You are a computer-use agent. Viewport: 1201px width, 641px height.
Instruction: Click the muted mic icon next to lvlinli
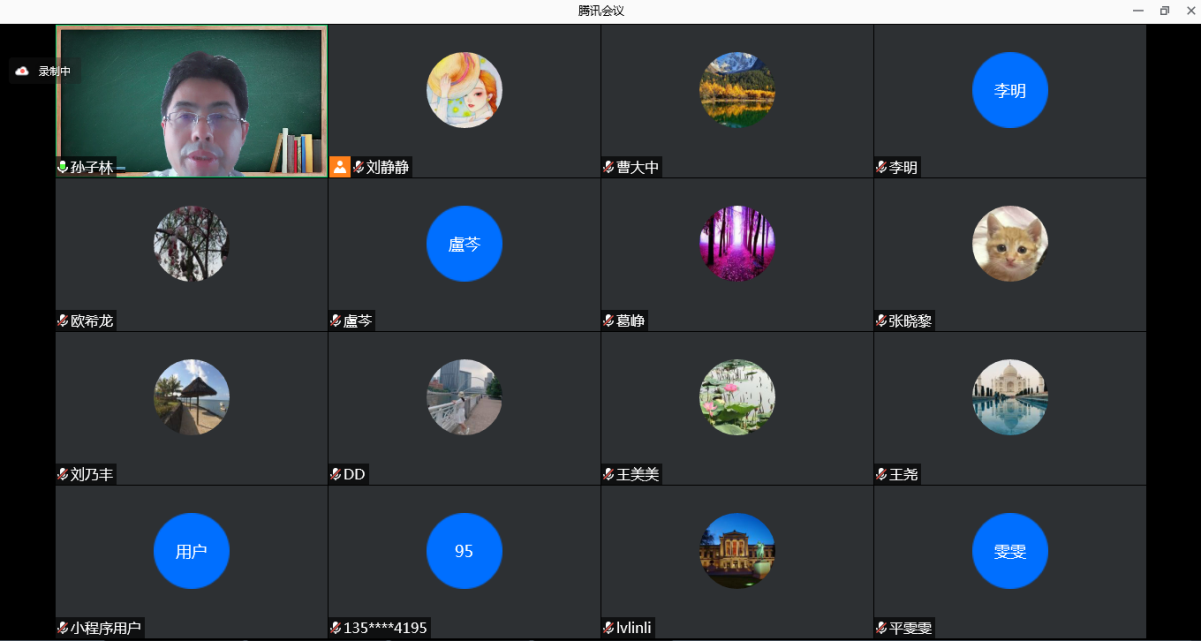coord(608,628)
